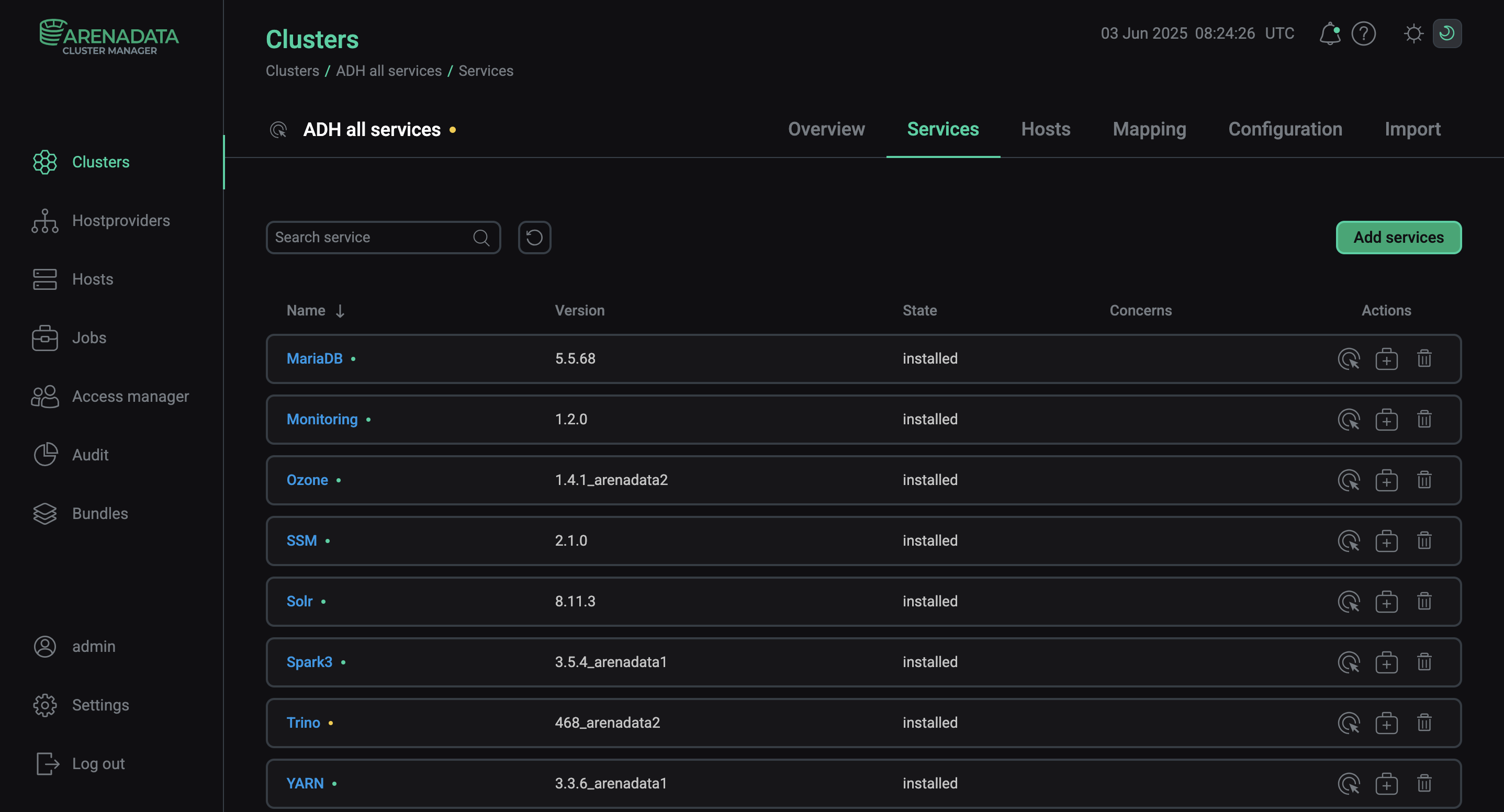Delete the Spark3 service via trash icon
1504x812 pixels.
click(x=1424, y=662)
